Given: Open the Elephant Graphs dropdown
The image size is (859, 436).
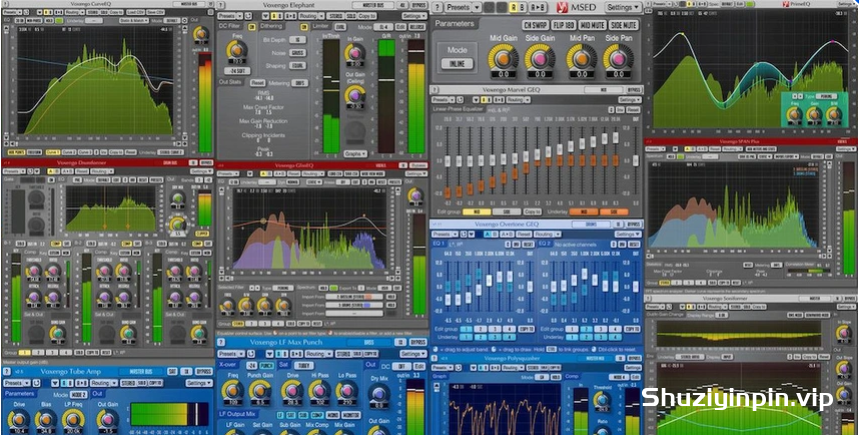Looking at the screenshot, I should pos(355,154).
